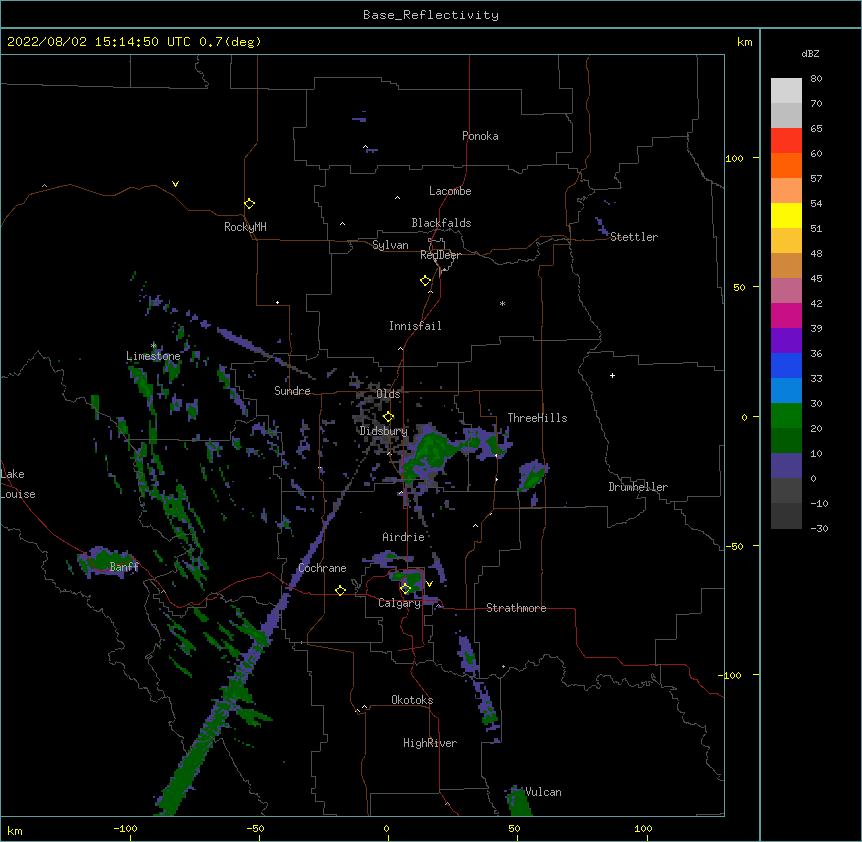The width and height of the screenshot is (862, 842).
Task: Click the Banff label
Action: [124, 567]
